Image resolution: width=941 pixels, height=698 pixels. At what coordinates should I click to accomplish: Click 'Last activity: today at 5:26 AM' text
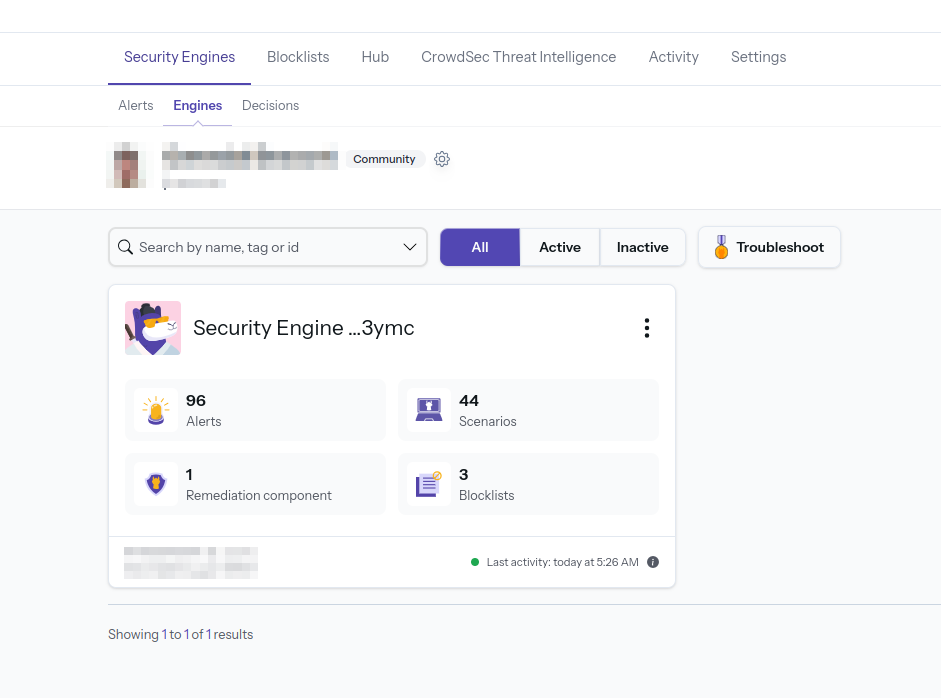[x=562, y=562]
